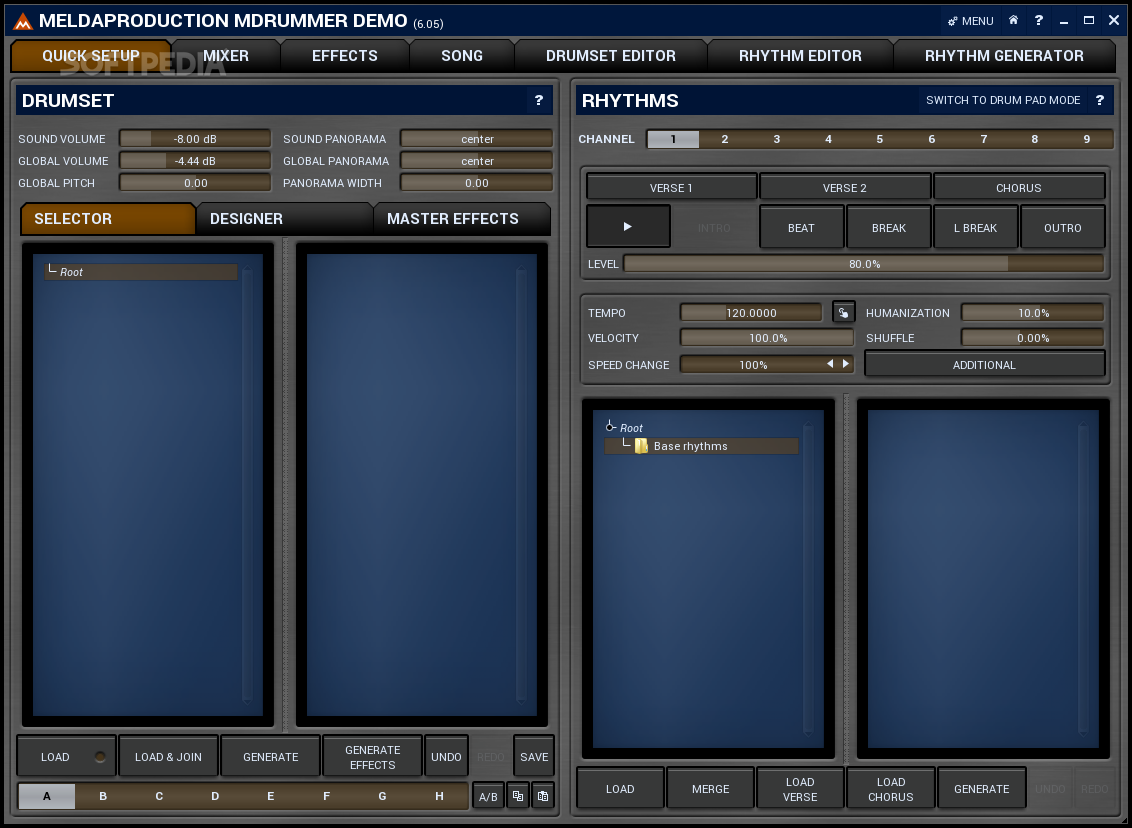Screen dimensions: 1132x828
Task: Click the Sound Volume slider
Action: tap(195, 139)
